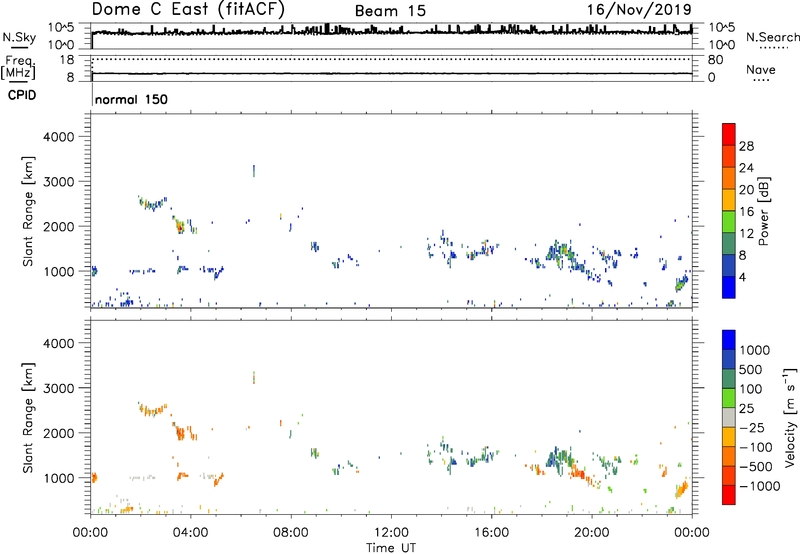The height and width of the screenshot is (554, 800).
Task: Click the "80" tick on Nave axis
Action: pos(715,60)
